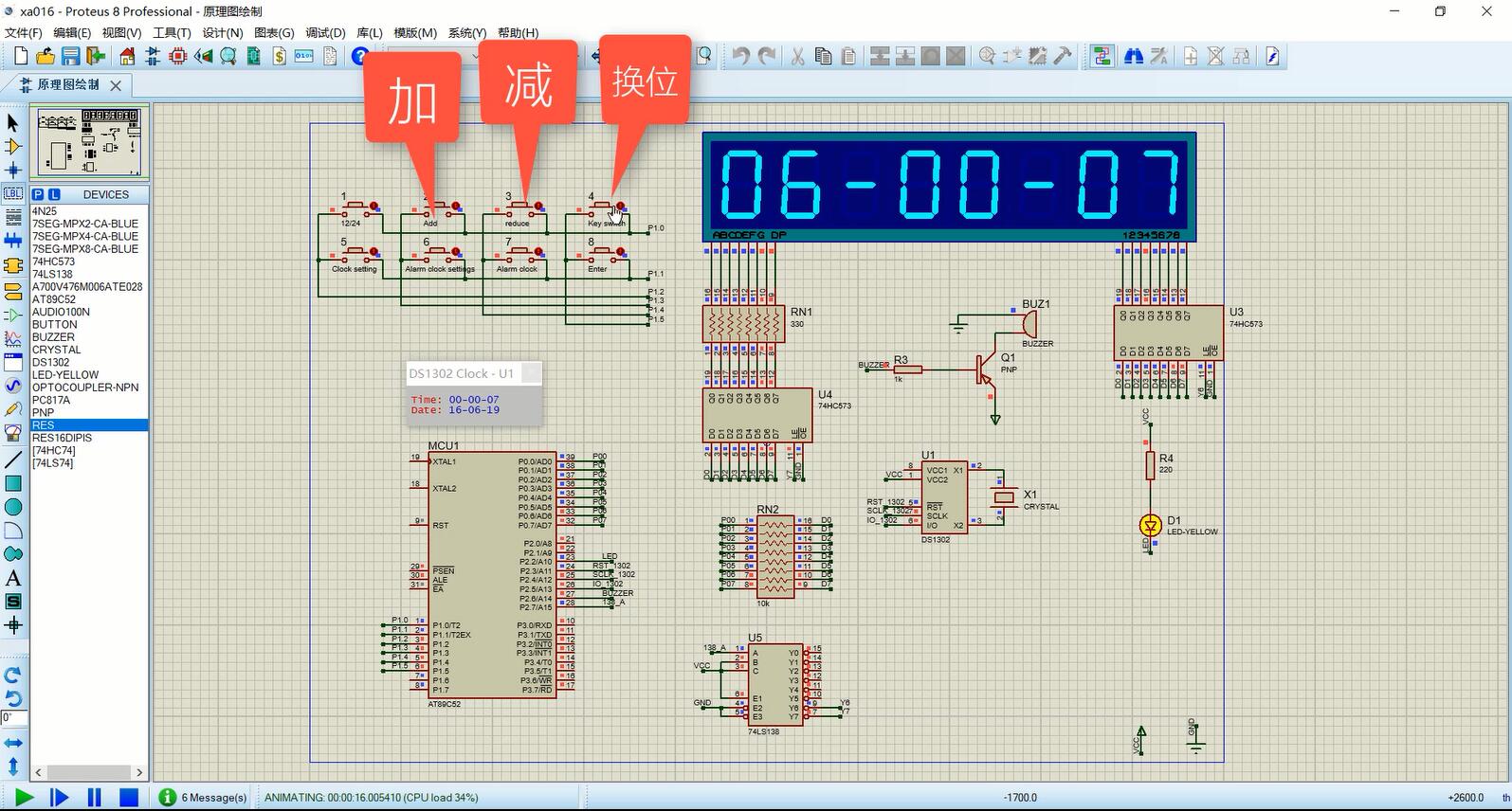Open Help with the question mark icon
Image resolution: width=1512 pixels, height=811 pixels.
click(359, 57)
